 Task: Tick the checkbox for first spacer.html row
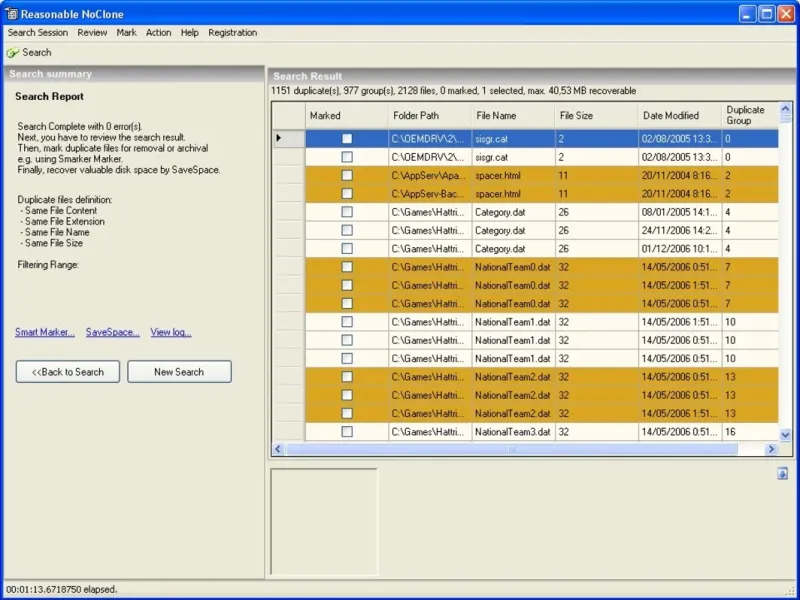point(347,175)
